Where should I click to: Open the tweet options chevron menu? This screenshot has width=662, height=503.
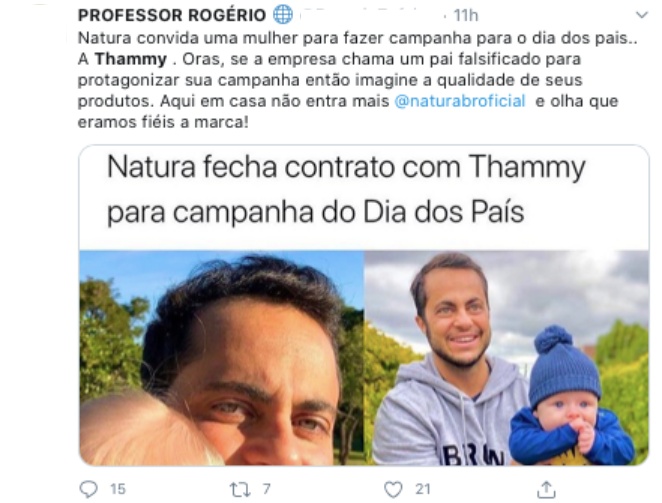pyautogui.click(x=641, y=15)
